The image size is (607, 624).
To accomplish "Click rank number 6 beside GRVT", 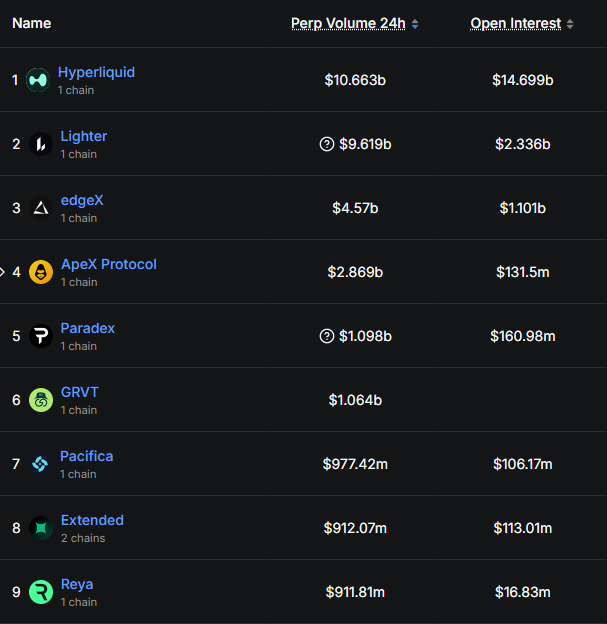I will [x=16, y=400].
